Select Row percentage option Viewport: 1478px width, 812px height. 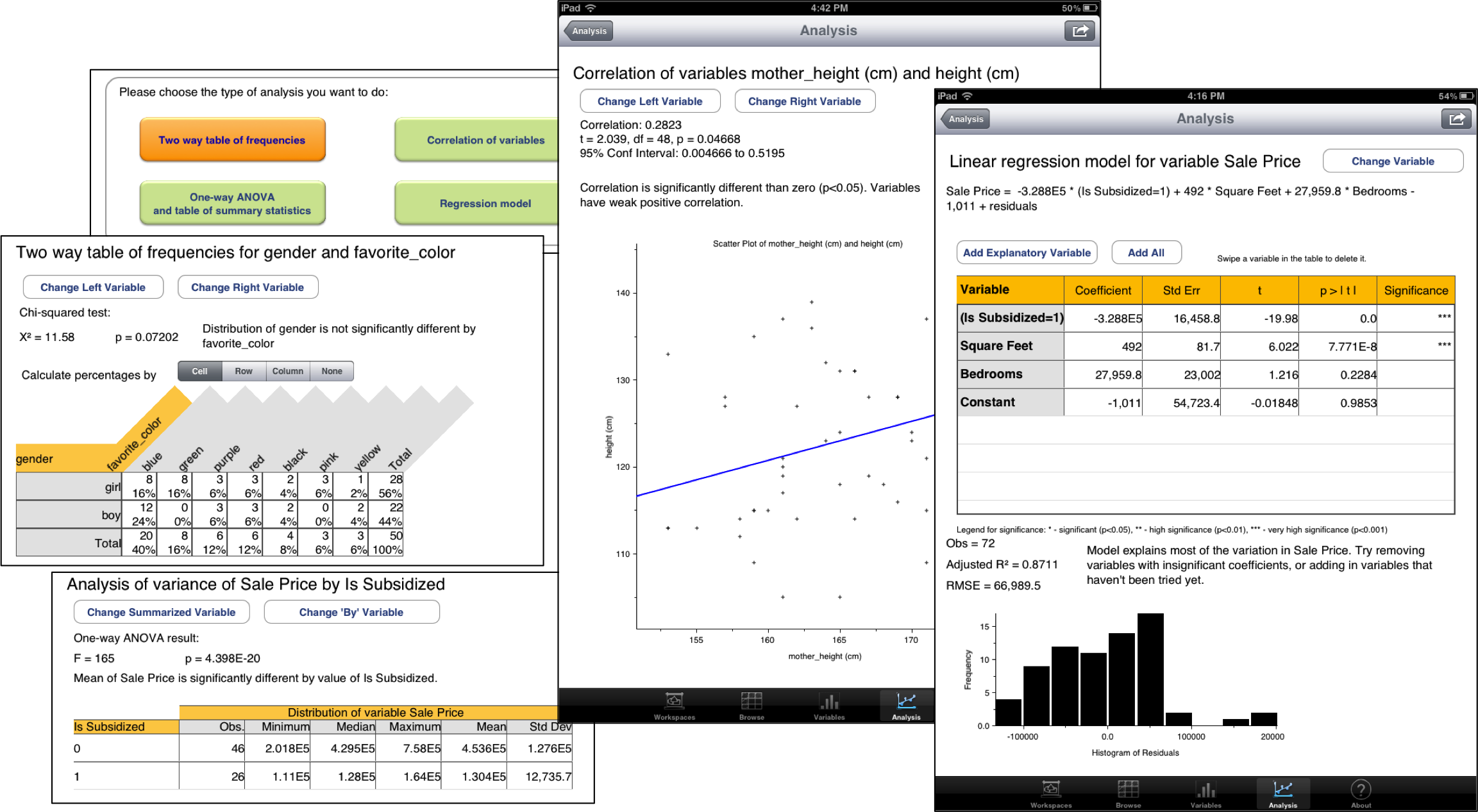pos(244,371)
